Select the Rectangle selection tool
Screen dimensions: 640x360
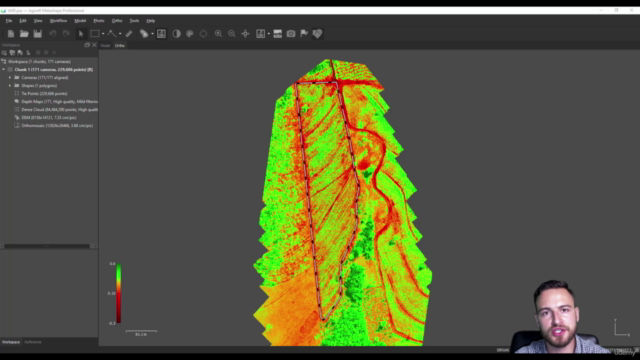[x=95, y=34]
